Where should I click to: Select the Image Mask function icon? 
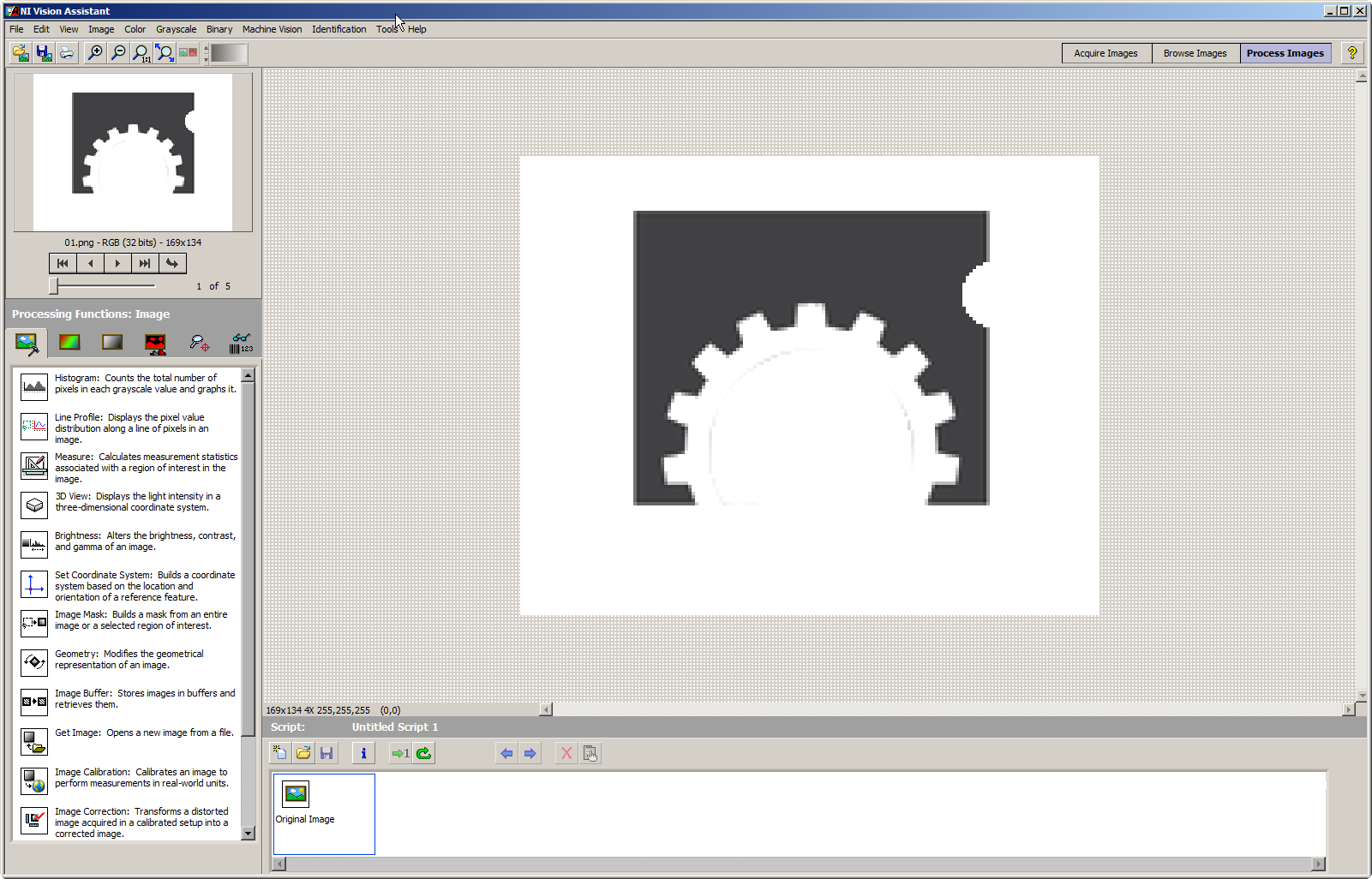pyautogui.click(x=34, y=624)
